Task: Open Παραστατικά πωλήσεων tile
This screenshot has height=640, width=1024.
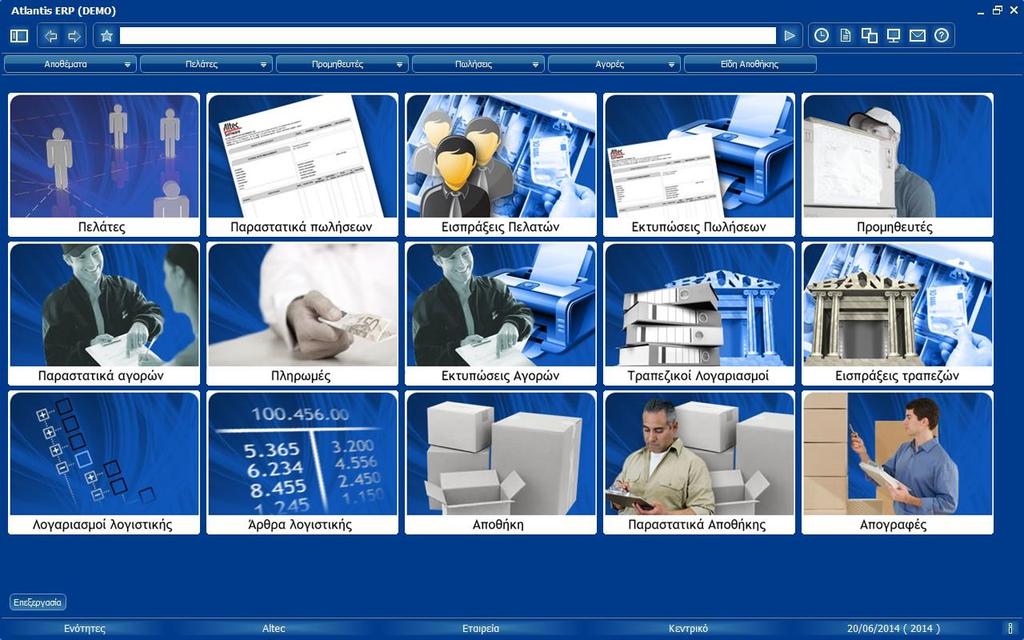Action: [x=302, y=165]
